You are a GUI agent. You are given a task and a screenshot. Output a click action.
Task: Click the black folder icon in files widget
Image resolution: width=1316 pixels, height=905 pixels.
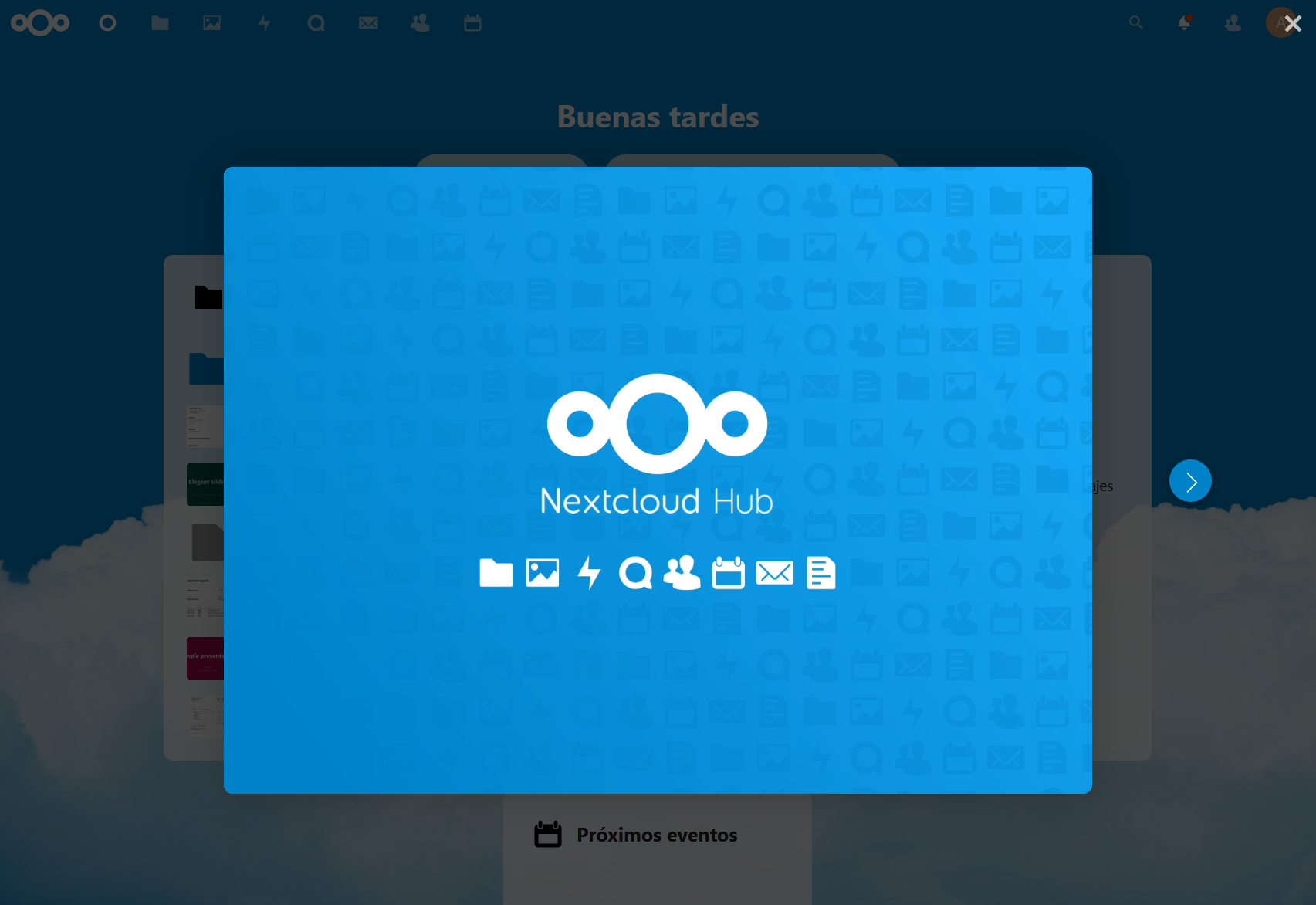point(208,297)
